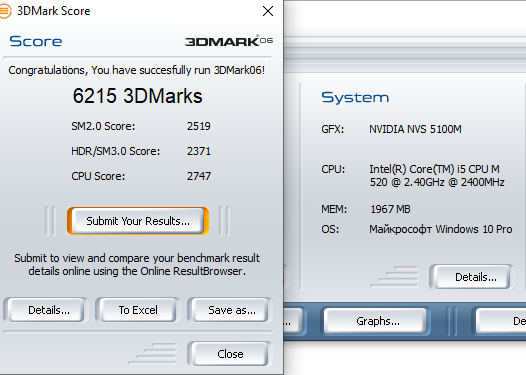Click the Online ResultBrowser description text

pos(137,264)
